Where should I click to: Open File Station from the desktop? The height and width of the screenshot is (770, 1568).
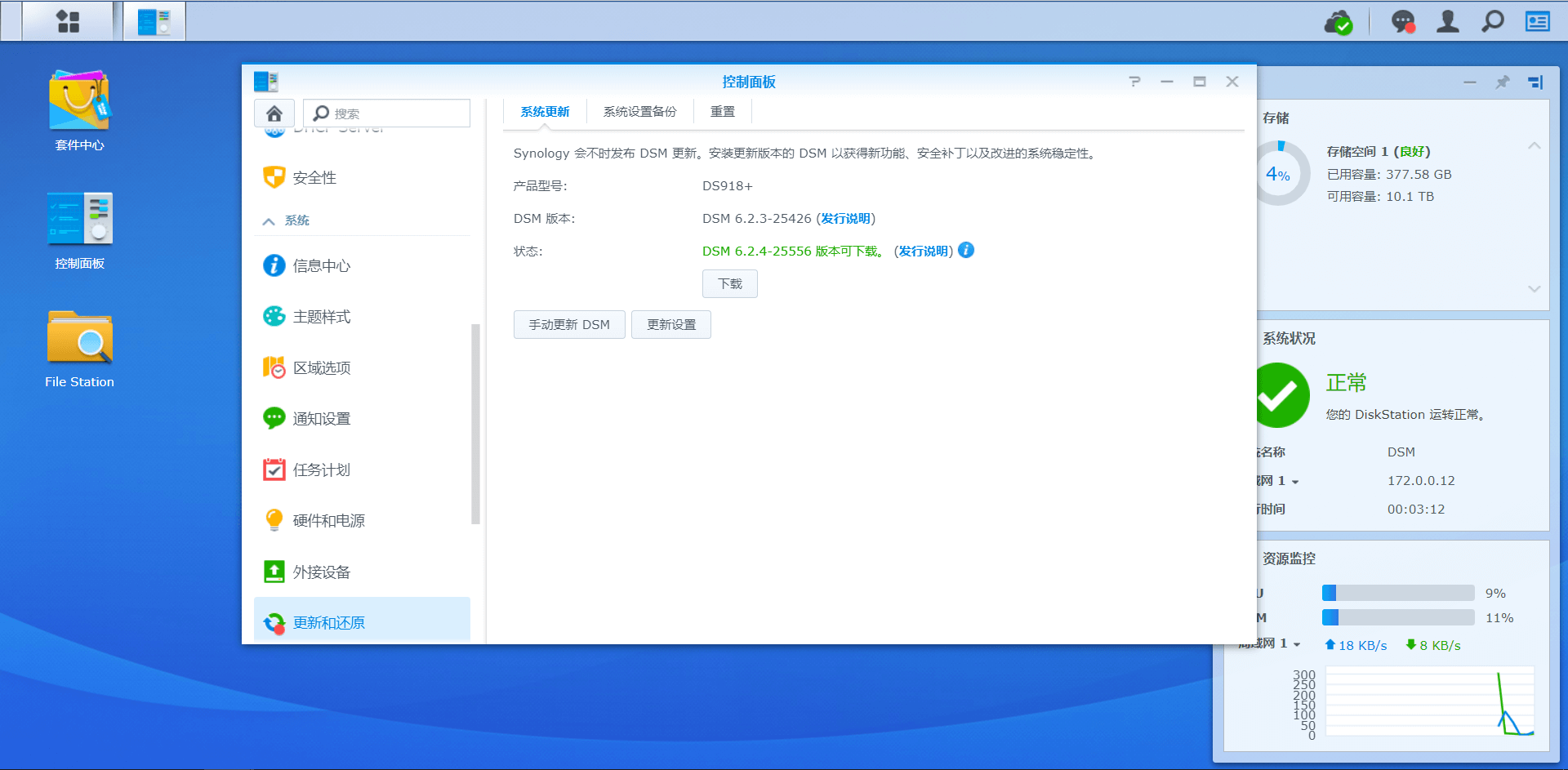(x=79, y=337)
